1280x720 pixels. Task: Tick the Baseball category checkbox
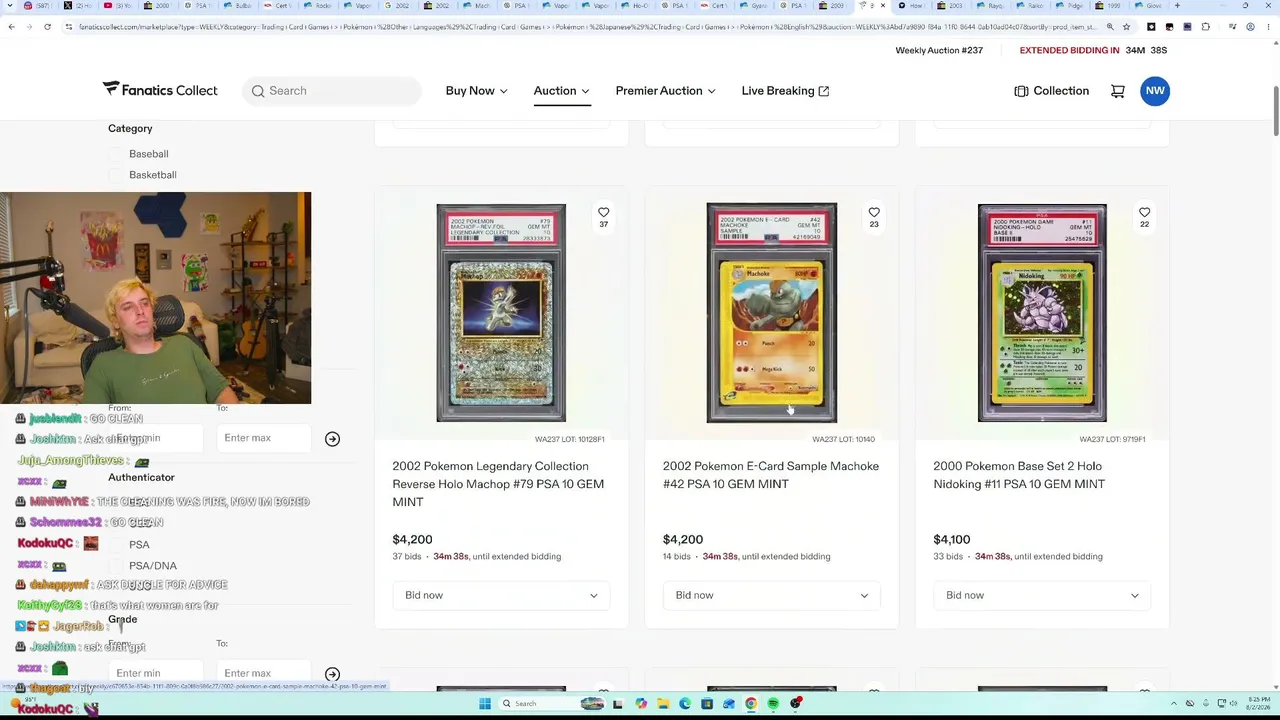(x=116, y=154)
